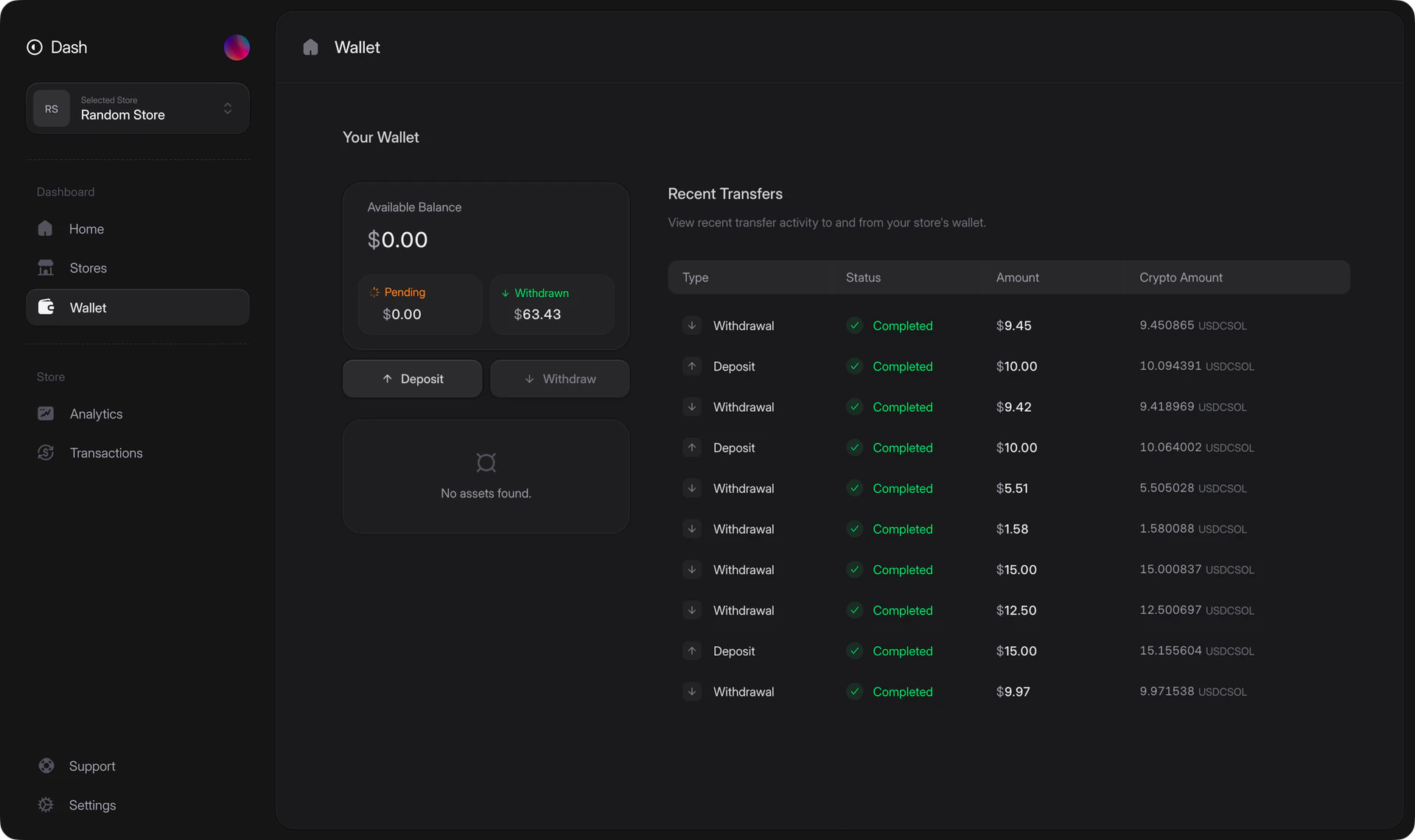The height and width of the screenshot is (840, 1415).
Task: Click the Stores shop icon
Action: pos(46,267)
